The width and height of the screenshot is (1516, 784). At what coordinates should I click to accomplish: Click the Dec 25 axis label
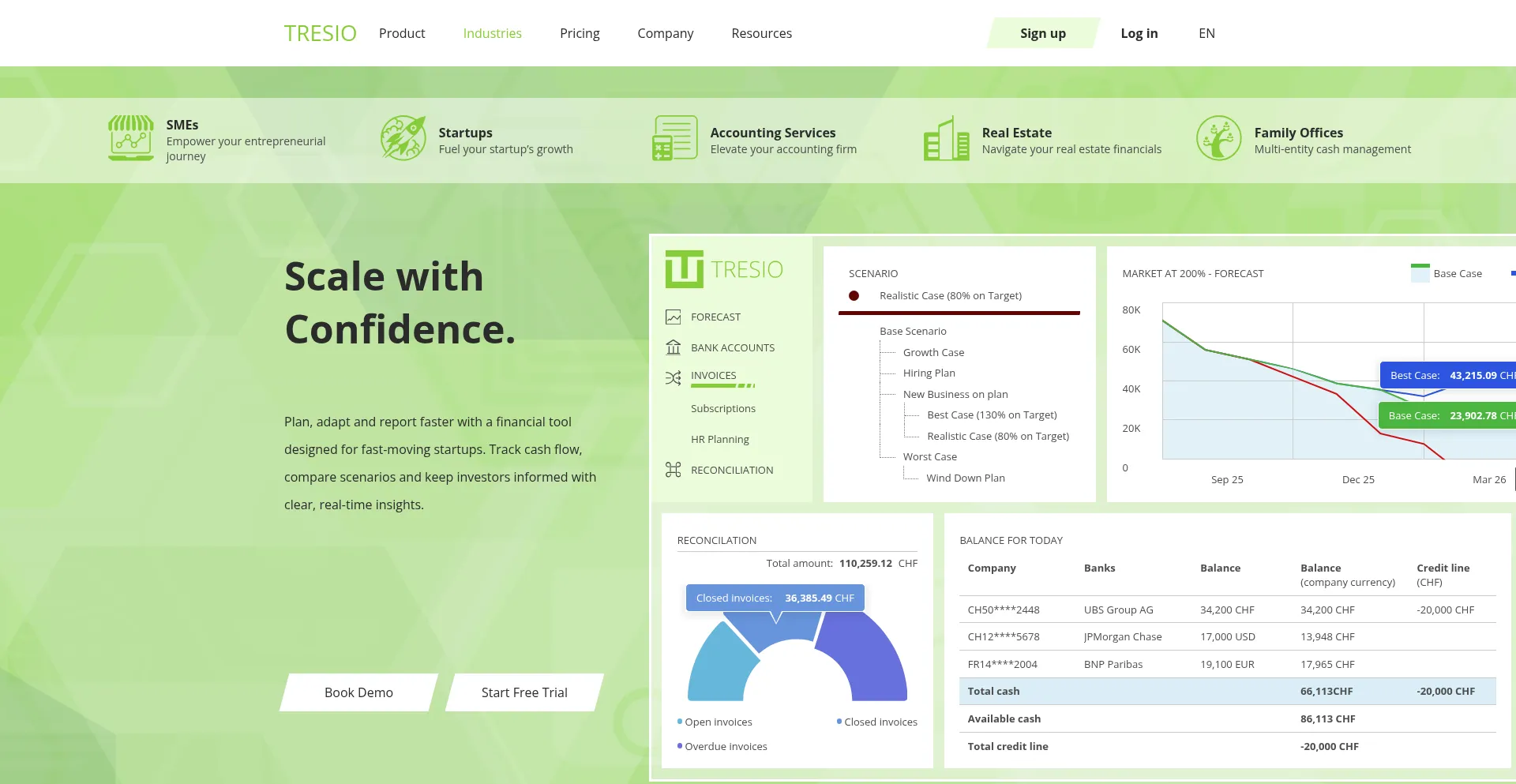(x=1358, y=480)
